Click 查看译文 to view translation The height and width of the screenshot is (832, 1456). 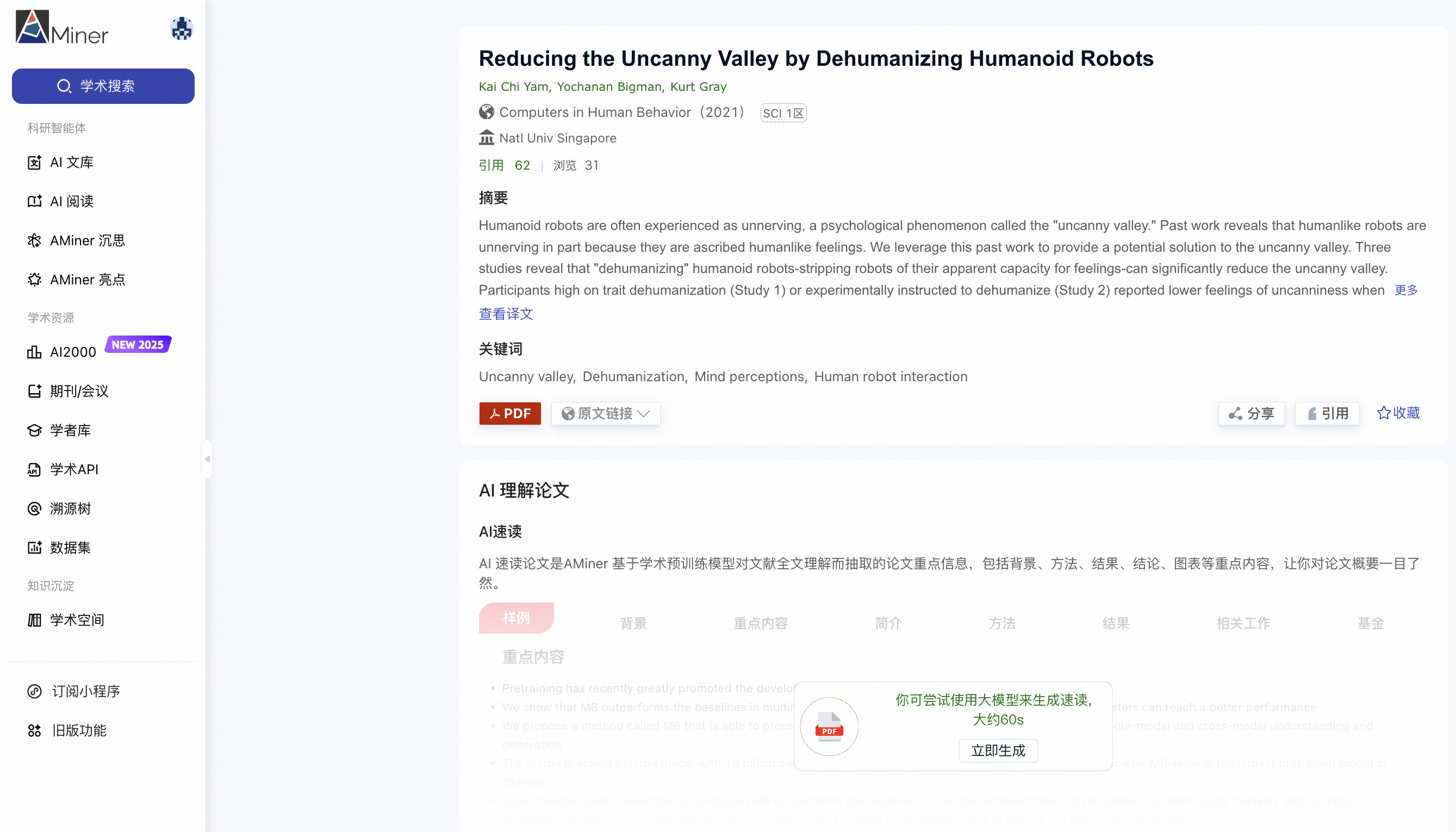[505, 314]
